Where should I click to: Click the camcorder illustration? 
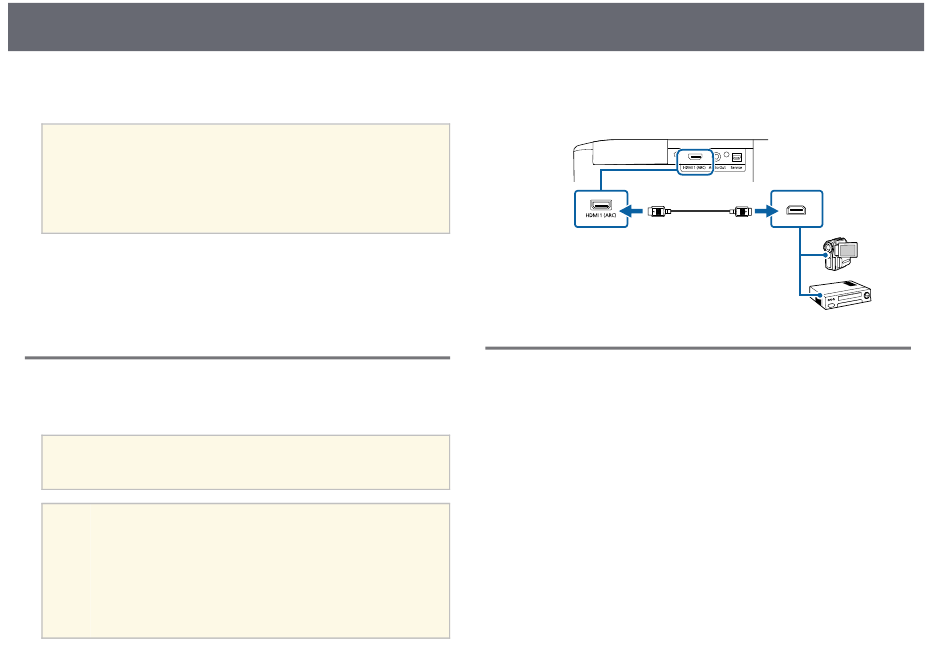tap(841, 254)
